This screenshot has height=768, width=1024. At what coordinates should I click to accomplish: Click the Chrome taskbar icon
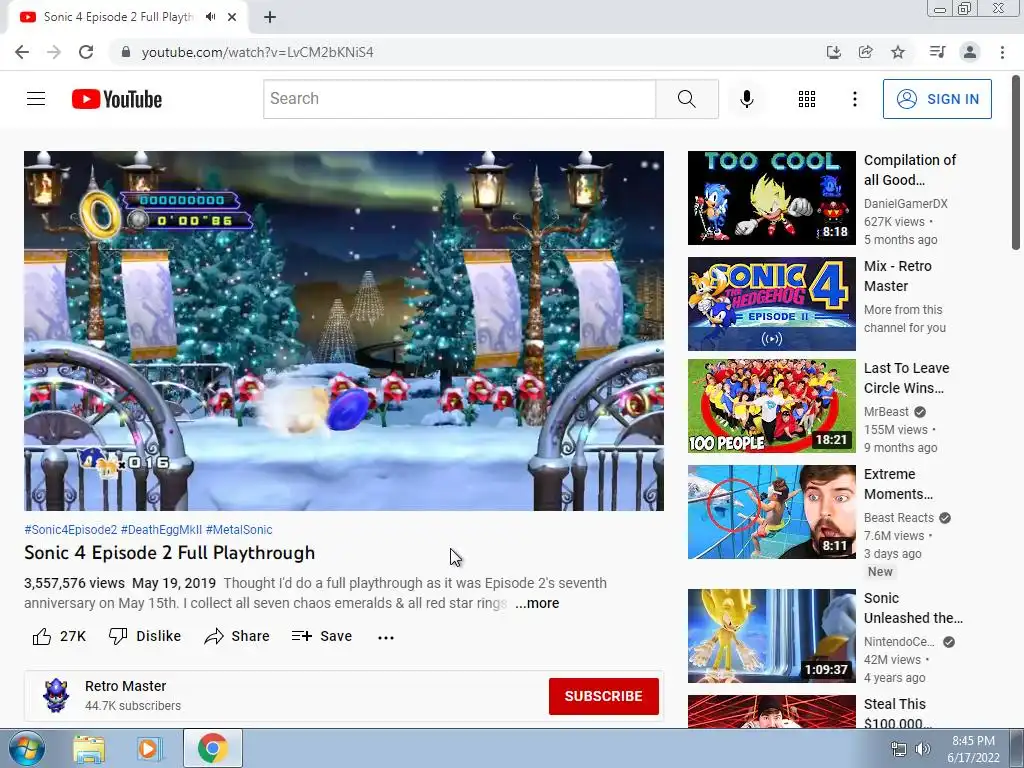click(212, 748)
